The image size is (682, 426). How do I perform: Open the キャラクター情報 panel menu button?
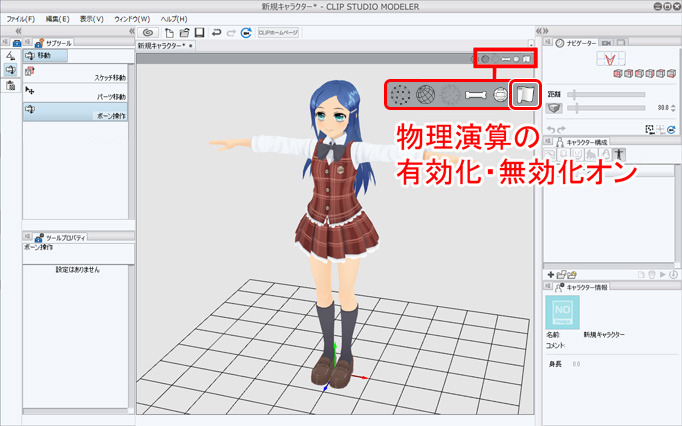(x=548, y=286)
